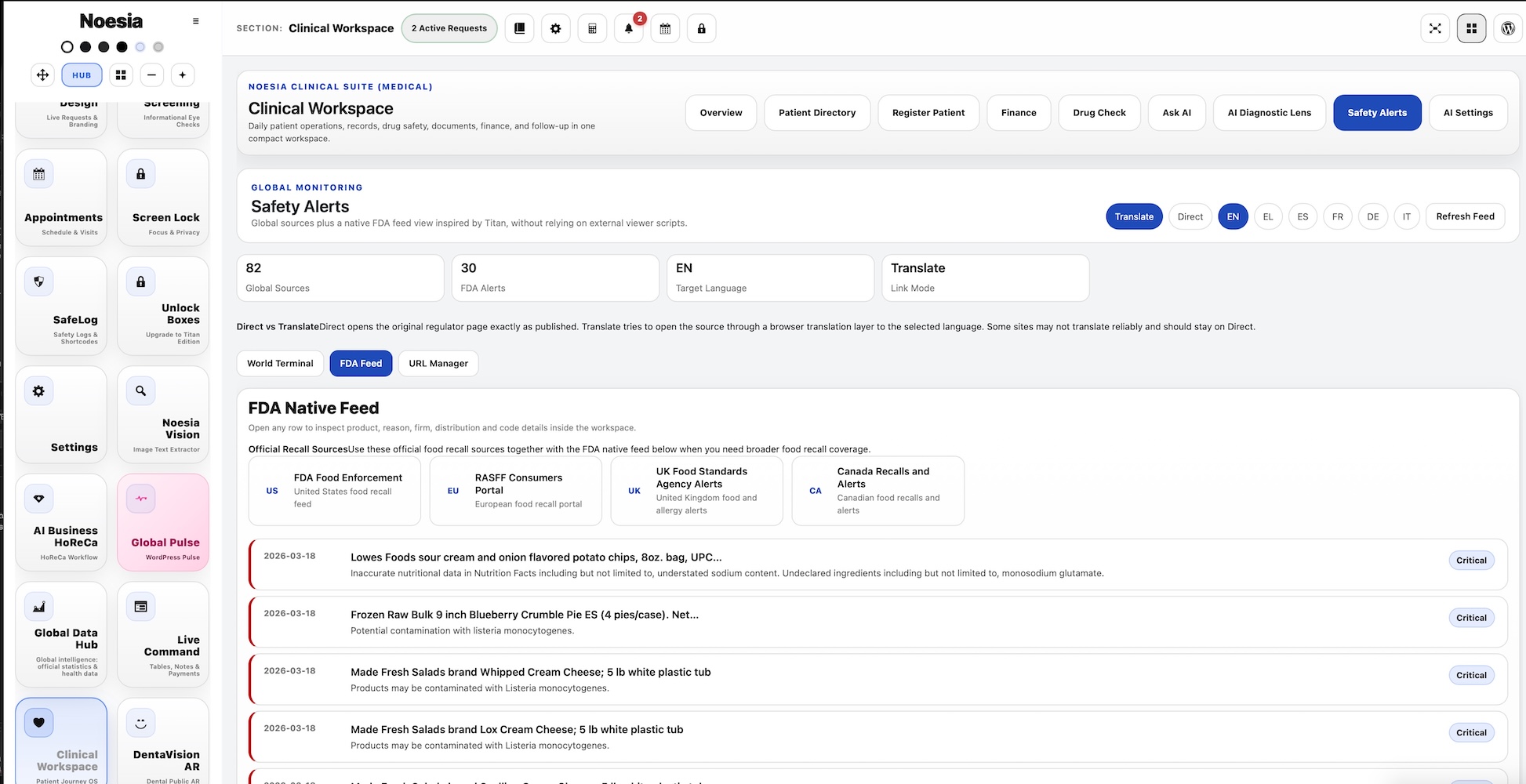Toggle the HUB mode button
The image size is (1526, 784).
click(82, 75)
